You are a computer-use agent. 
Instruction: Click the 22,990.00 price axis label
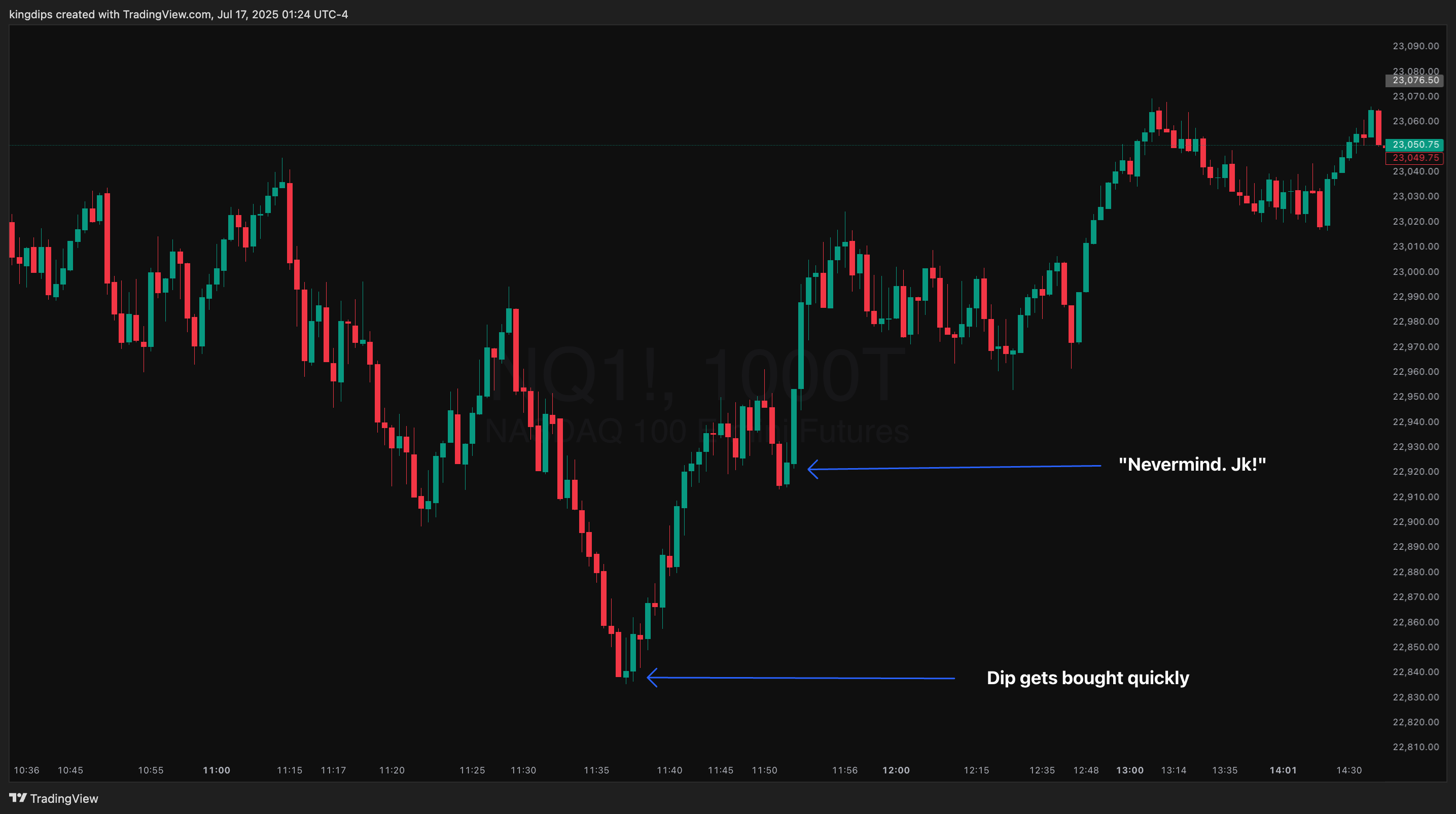[1415, 296]
